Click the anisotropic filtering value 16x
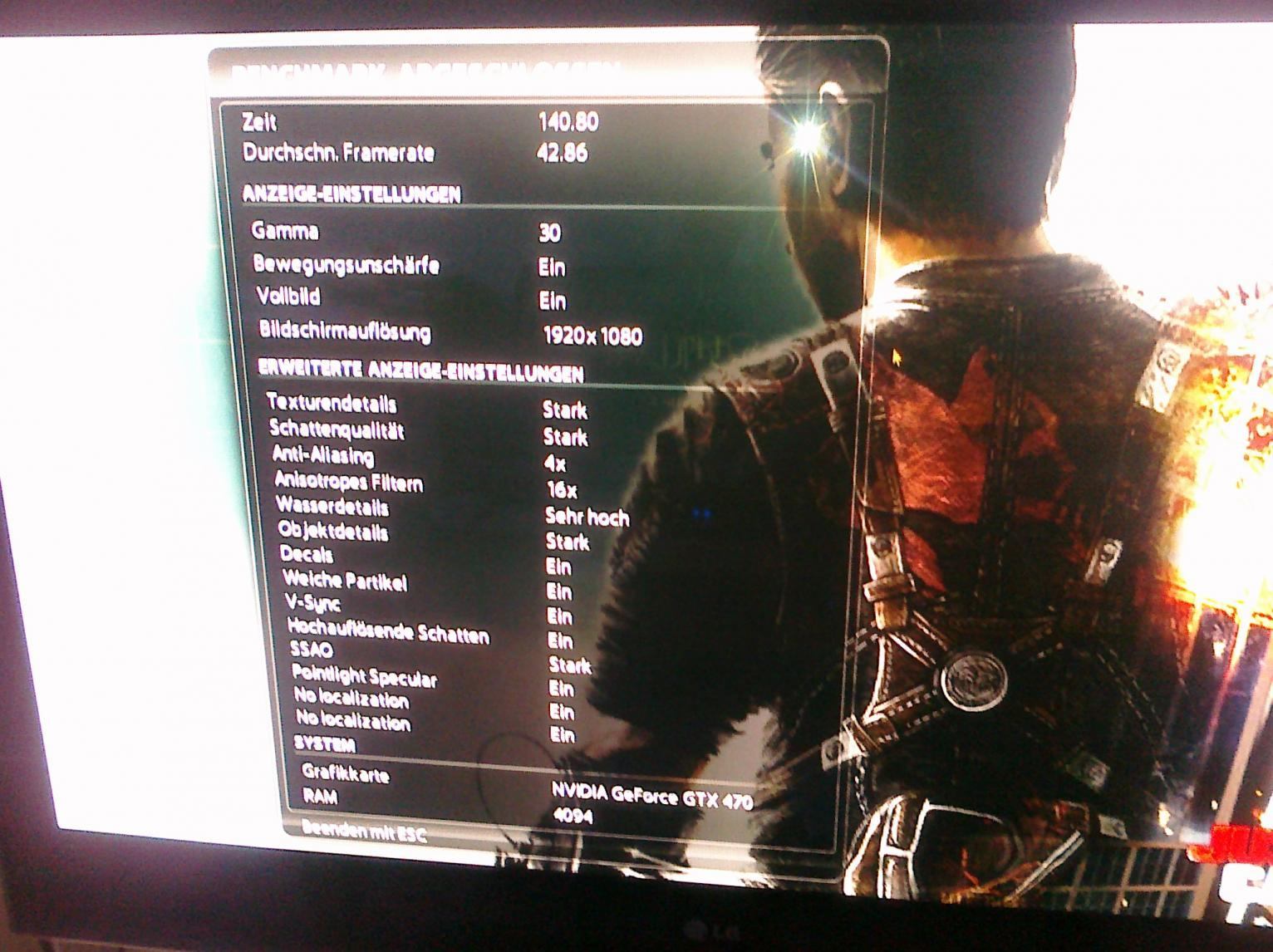The height and width of the screenshot is (952, 1273). pyautogui.click(x=562, y=489)
